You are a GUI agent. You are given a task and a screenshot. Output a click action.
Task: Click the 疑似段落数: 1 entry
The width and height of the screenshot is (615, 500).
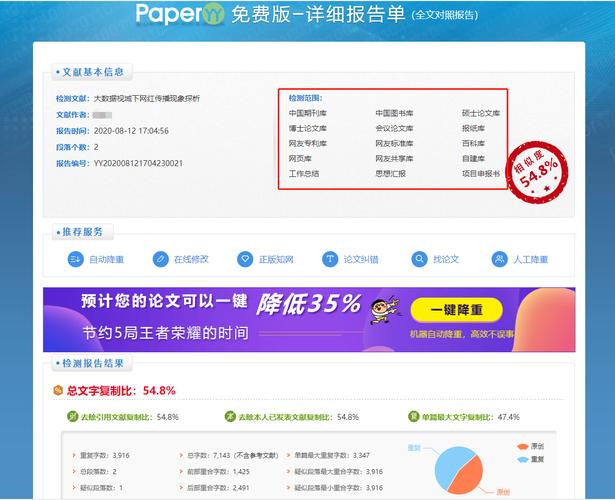pos(101,488)
